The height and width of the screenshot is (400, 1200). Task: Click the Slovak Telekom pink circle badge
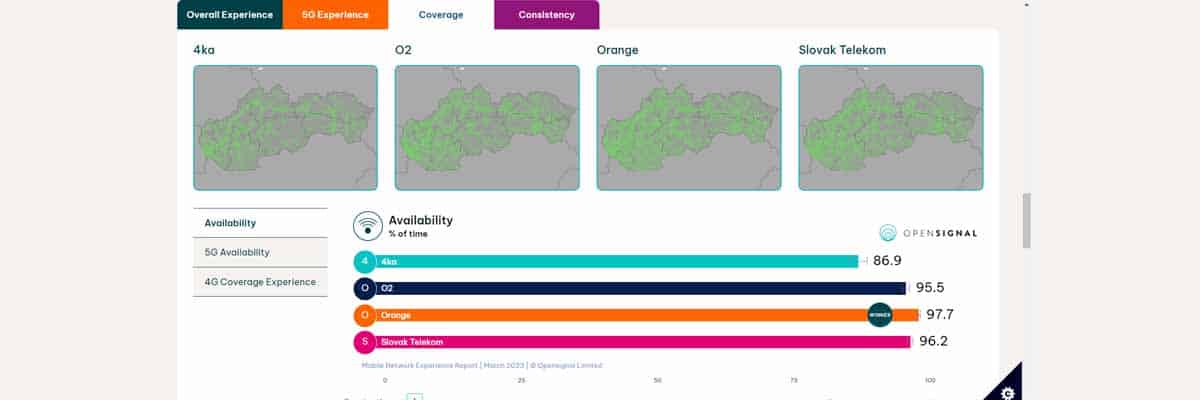365,342
